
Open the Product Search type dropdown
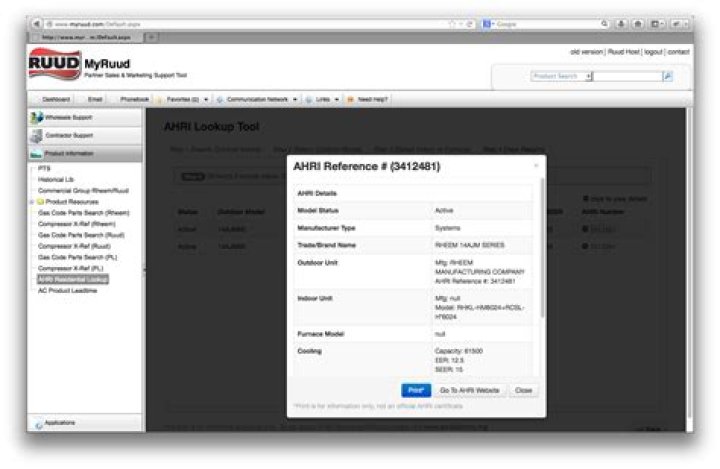[x=588, y=76]
